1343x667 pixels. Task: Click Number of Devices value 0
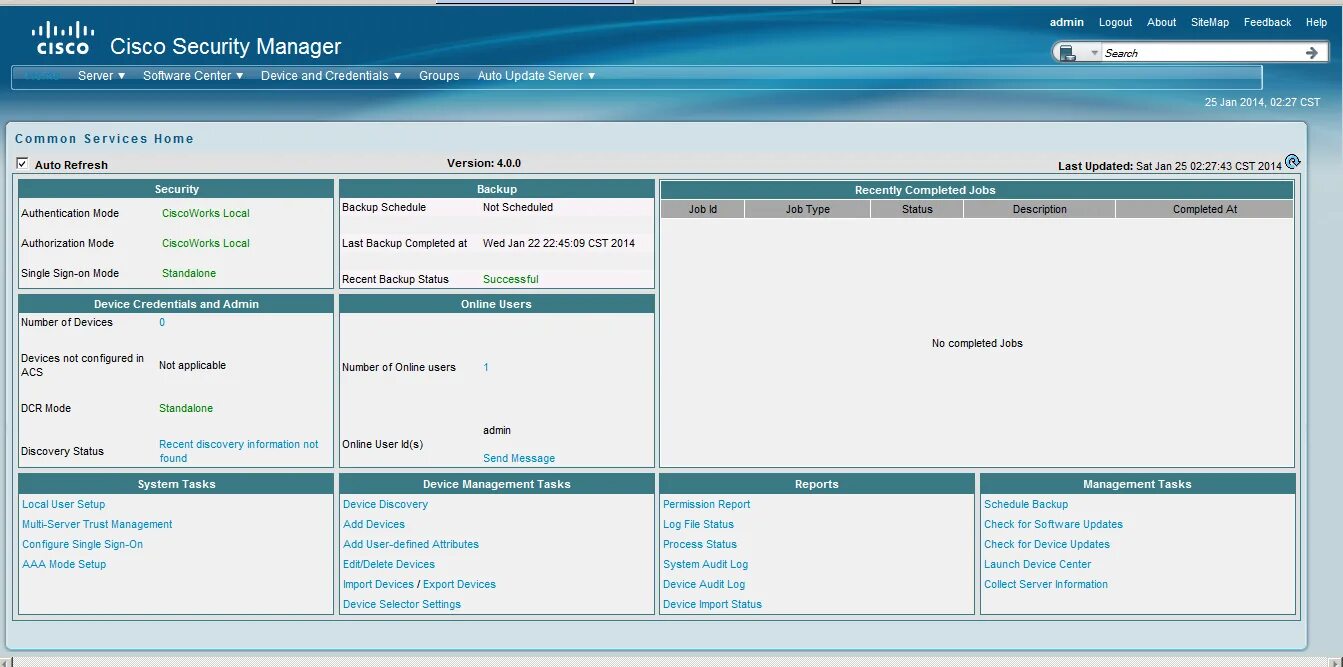(162, 322)
